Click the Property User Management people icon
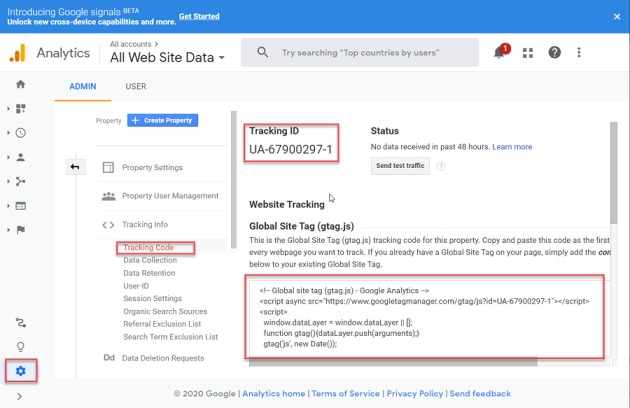 pos(108,196)
